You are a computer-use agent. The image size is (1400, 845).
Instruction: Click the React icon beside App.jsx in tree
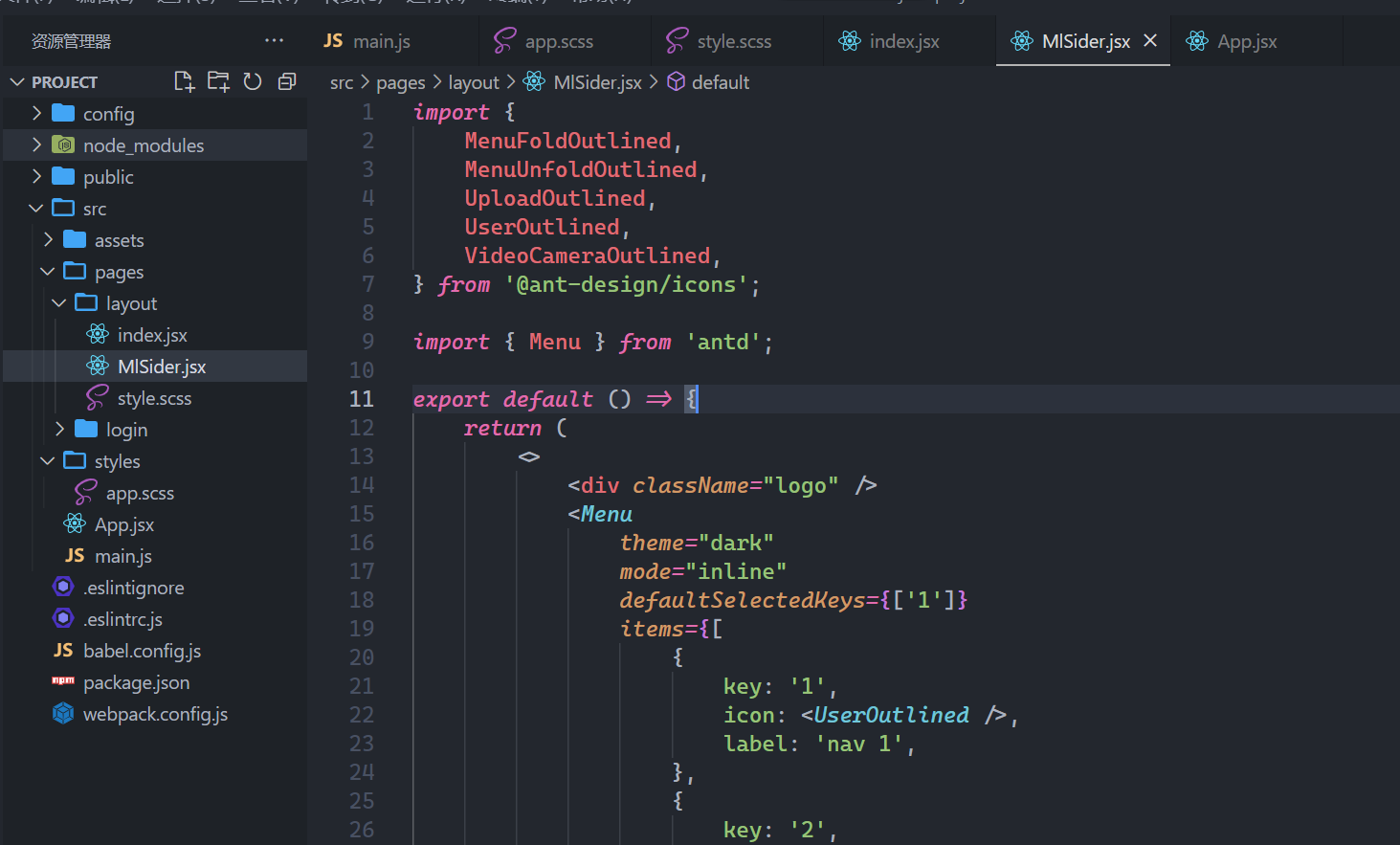click(x=75, y=523)
